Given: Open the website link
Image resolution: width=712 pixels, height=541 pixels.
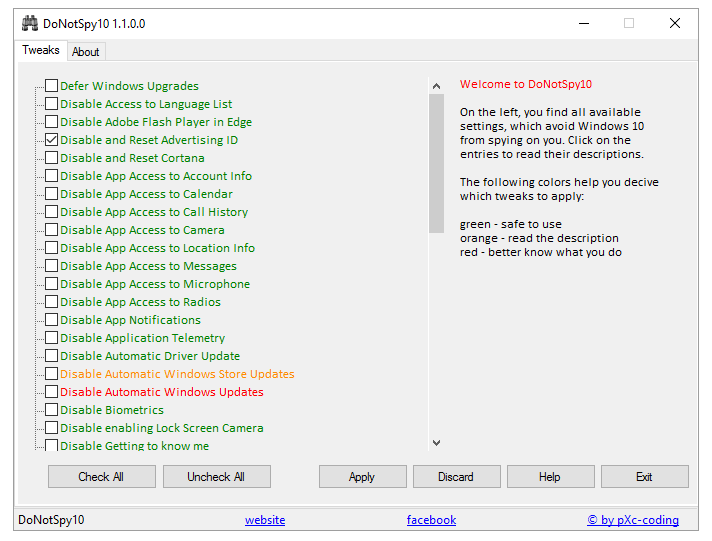Looking at the screenshot, I should click(x=265, y=520).
